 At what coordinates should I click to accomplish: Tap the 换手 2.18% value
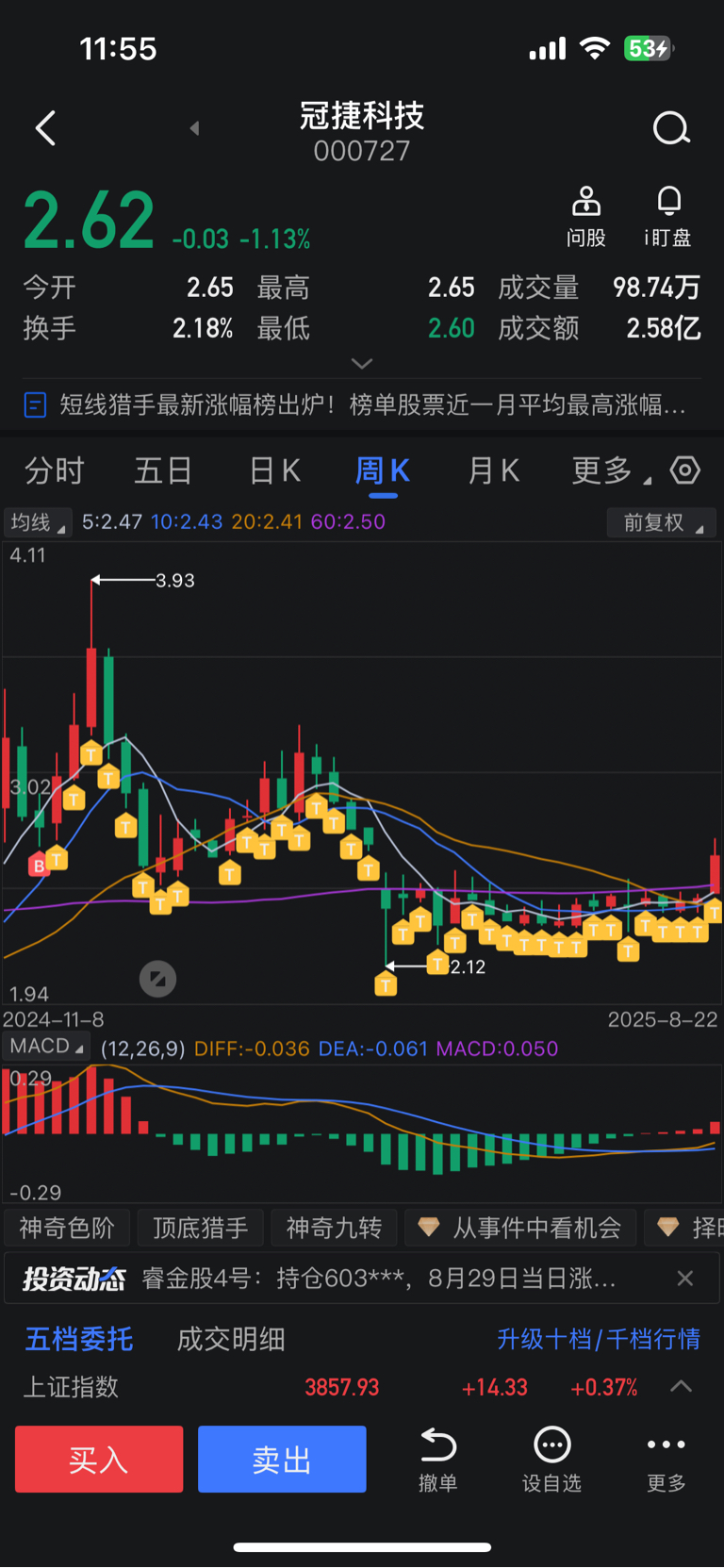pyautogui.click(x=203, y=328)
